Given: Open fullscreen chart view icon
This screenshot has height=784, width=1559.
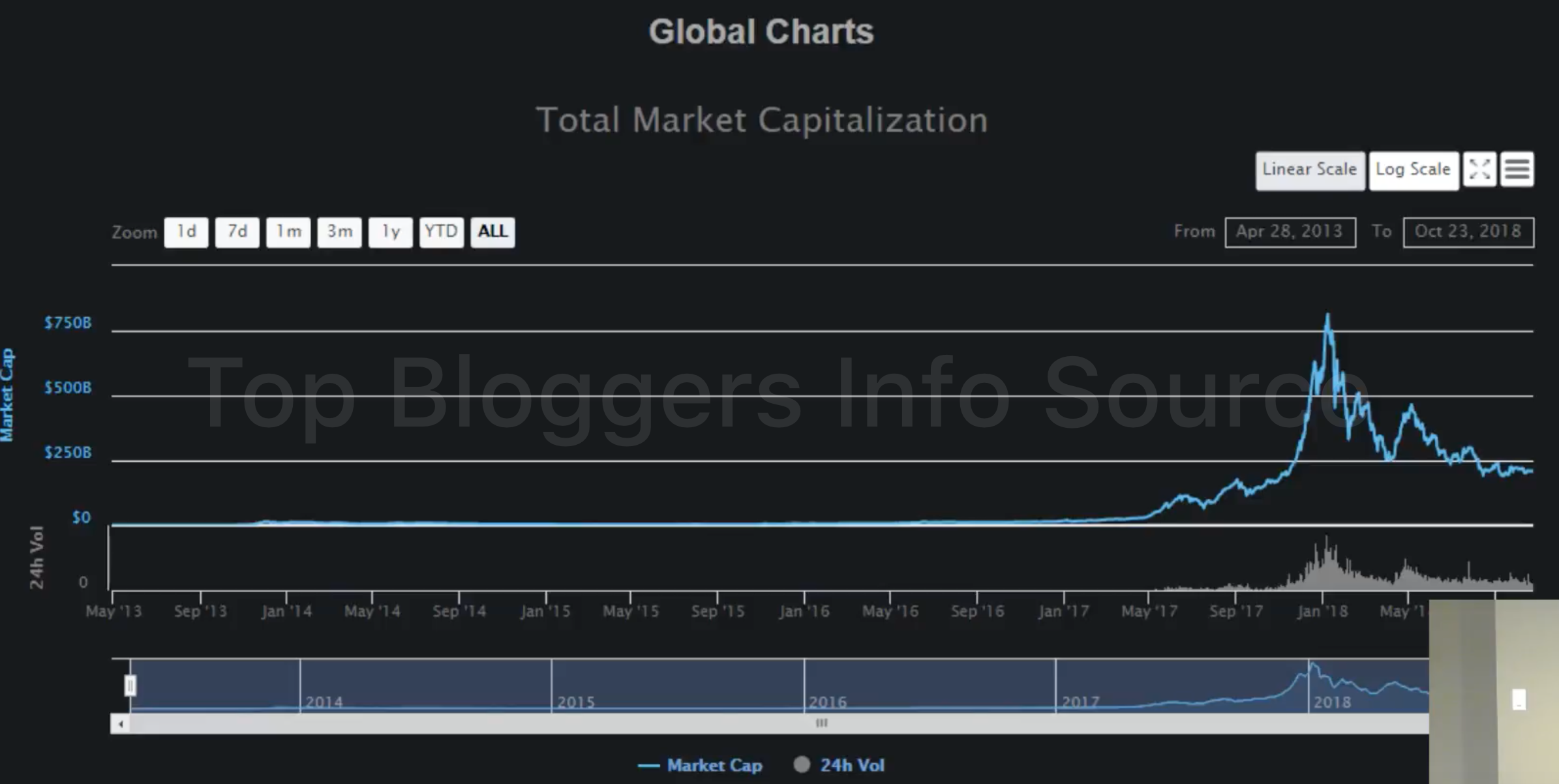Looking at the screenshot, I should point(1479,170).
